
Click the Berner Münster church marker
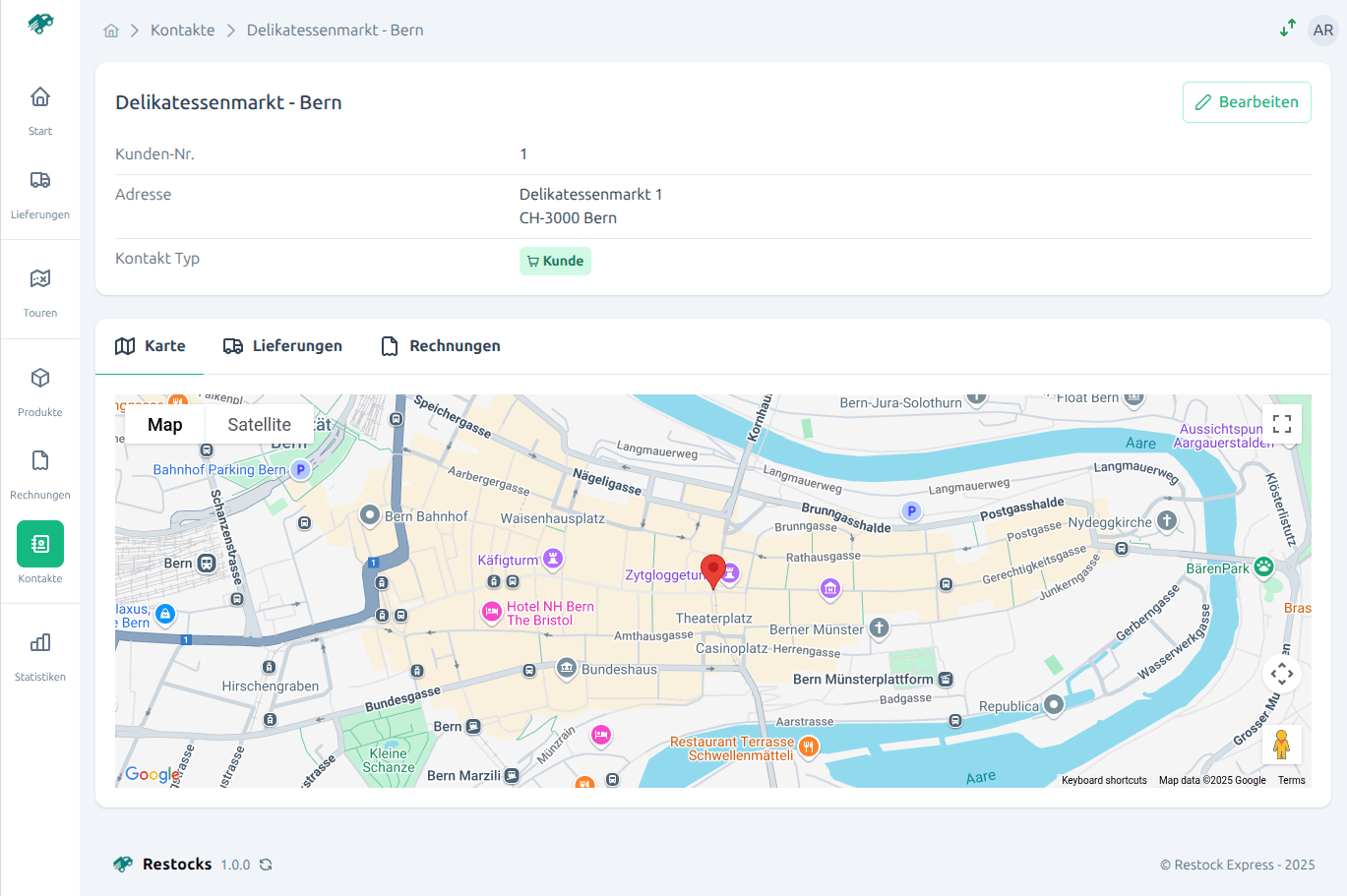click(x=879, y=627)
